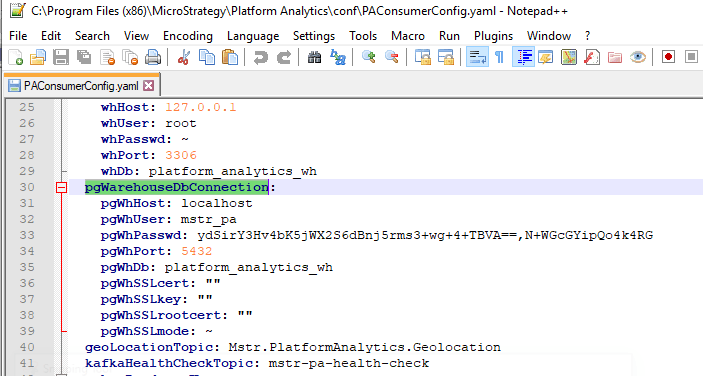Place cursor on whHost 127.0.0.1 value

(x=200, y=108)
